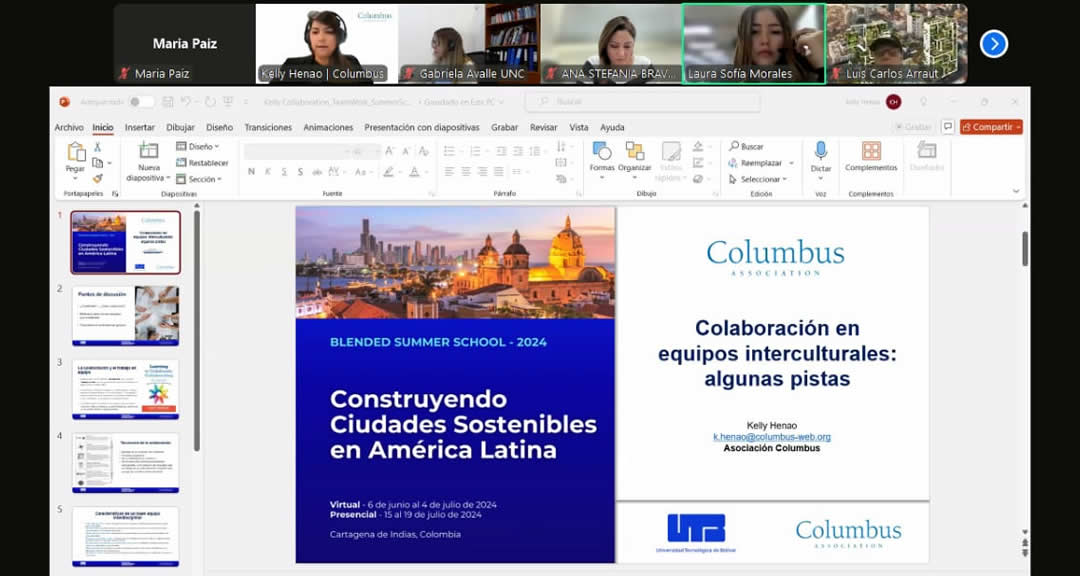Align text right in Párrafo
Image resolution: width=1080 pixels, height=576 pixels.
pyautogui.click(x=482, y=172)
